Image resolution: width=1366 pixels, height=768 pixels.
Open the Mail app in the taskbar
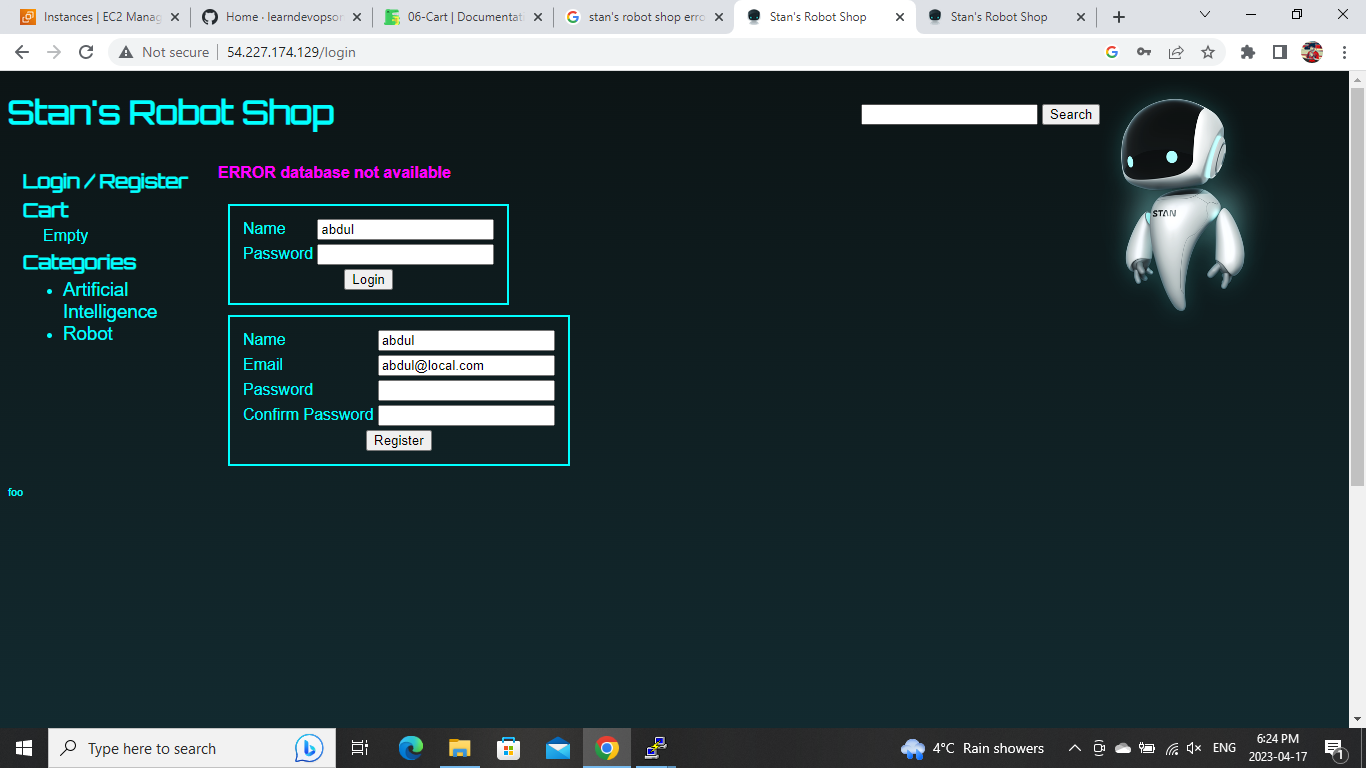coord(557,747)
